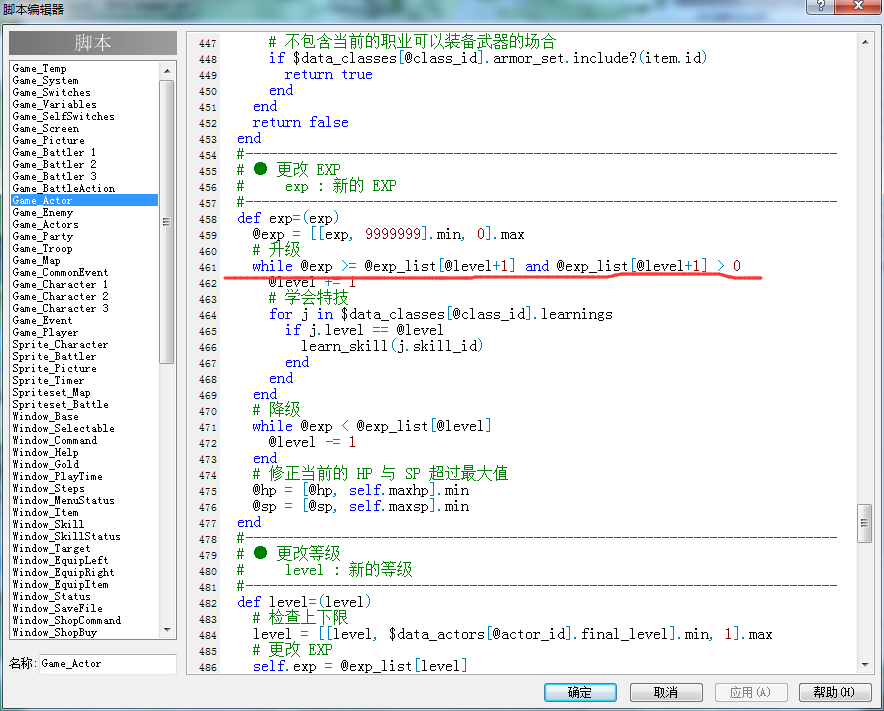Open the Game_Map script
Viewport: 884px width, 711px height.
pos(37,260)
